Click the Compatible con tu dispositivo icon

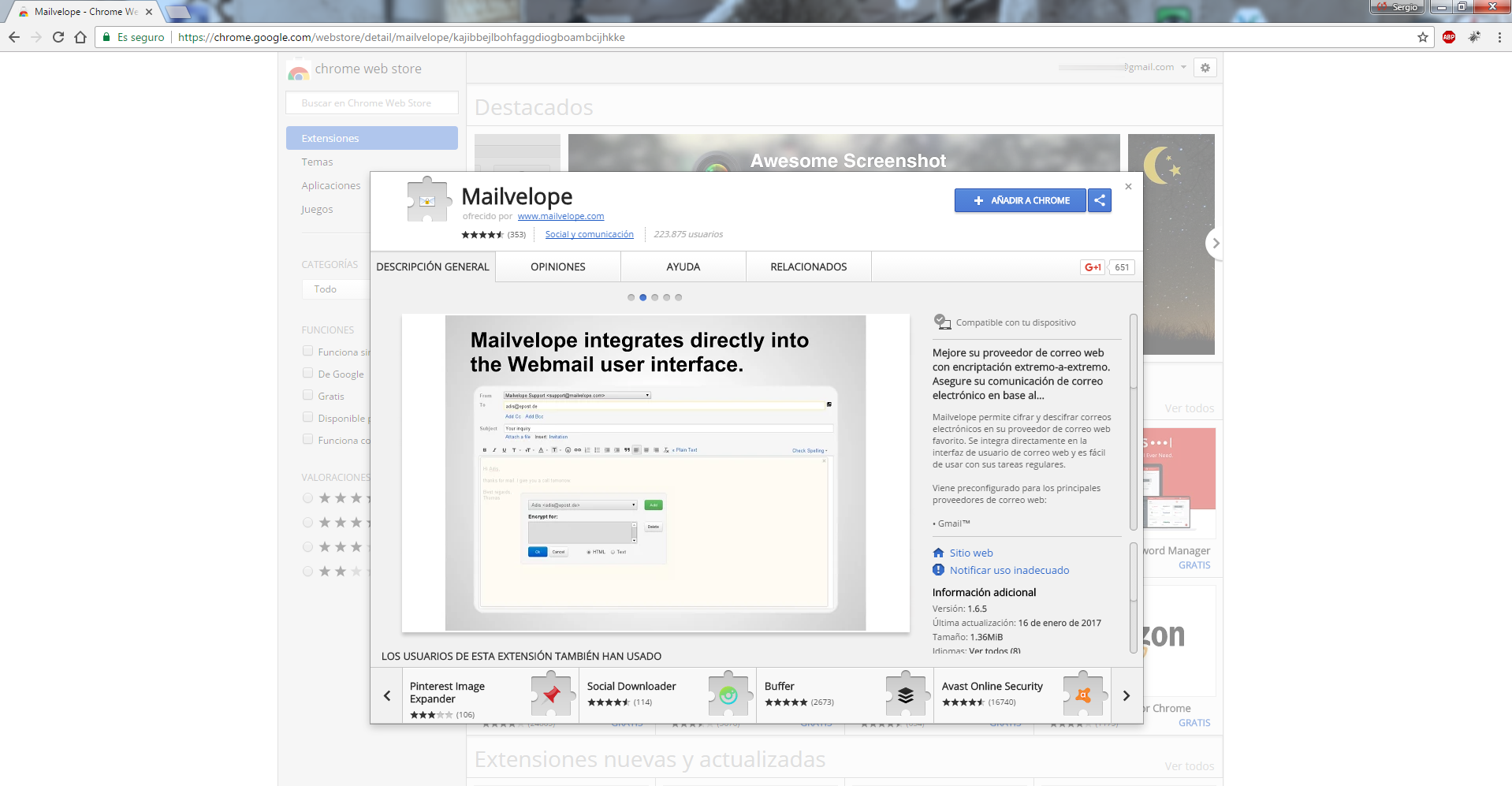942,322
